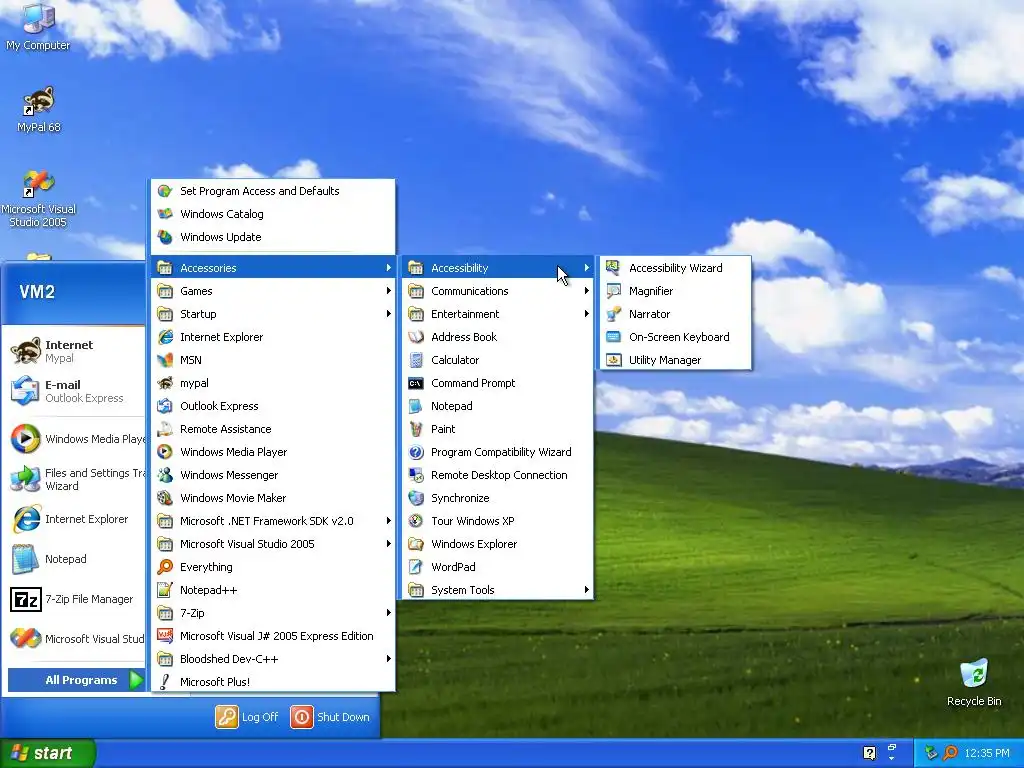The height and width of the screenshot is (768, 1024).
Task: Click the On-Screen Keyboard icon
Action: [x=613, y=337]
